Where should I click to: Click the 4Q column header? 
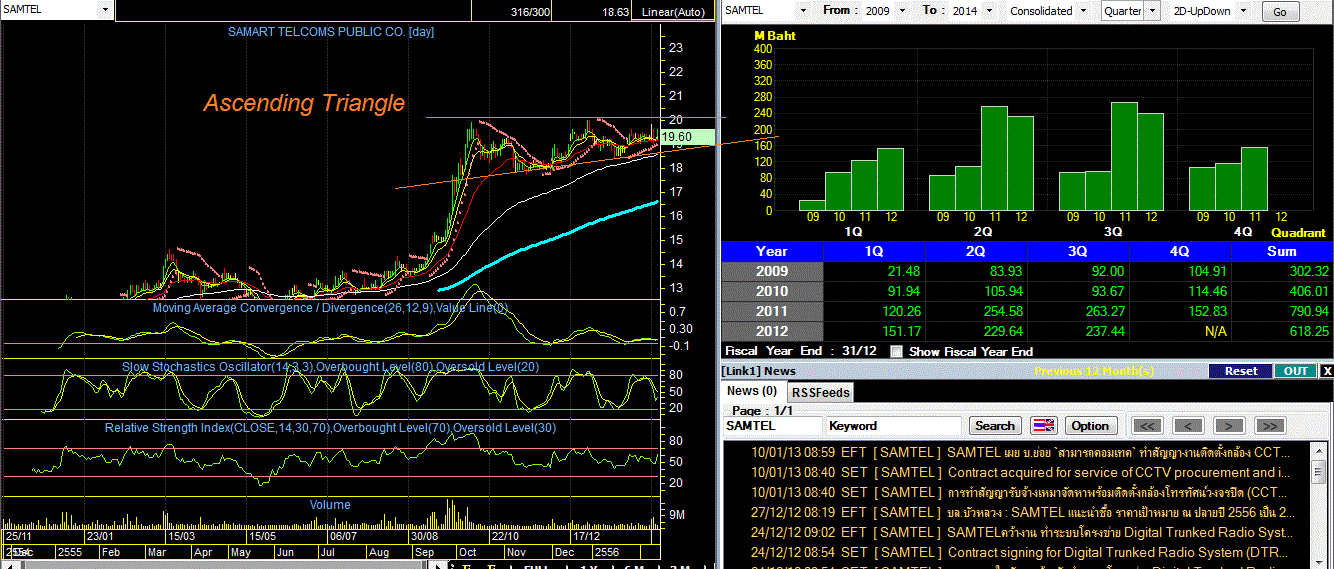pos(1180,251)
